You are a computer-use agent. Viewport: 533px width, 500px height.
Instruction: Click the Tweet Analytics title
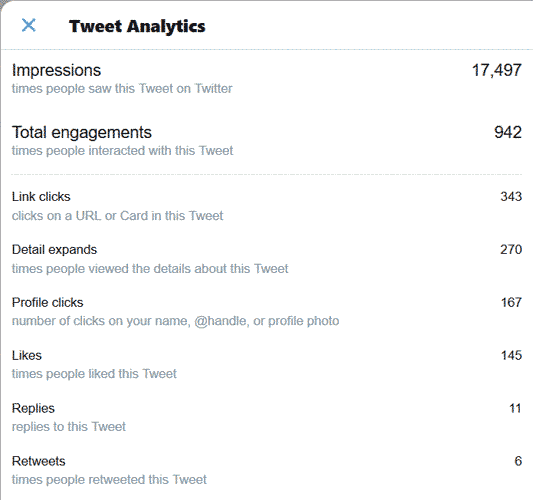point(137,26)
